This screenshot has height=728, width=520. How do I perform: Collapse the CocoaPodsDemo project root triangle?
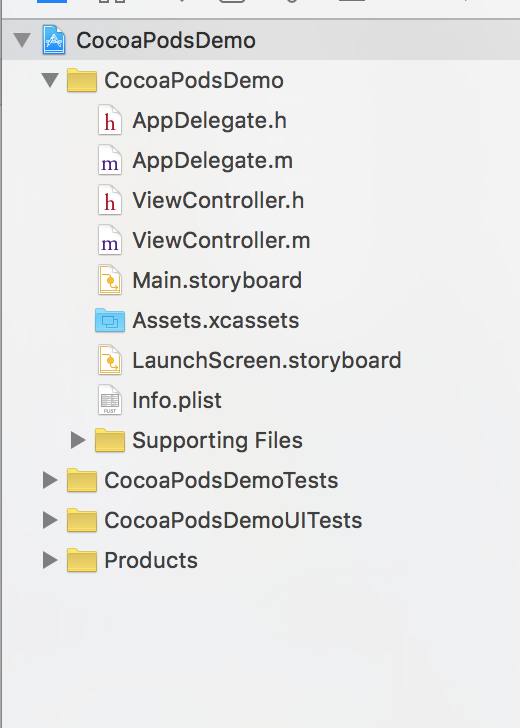22,40
